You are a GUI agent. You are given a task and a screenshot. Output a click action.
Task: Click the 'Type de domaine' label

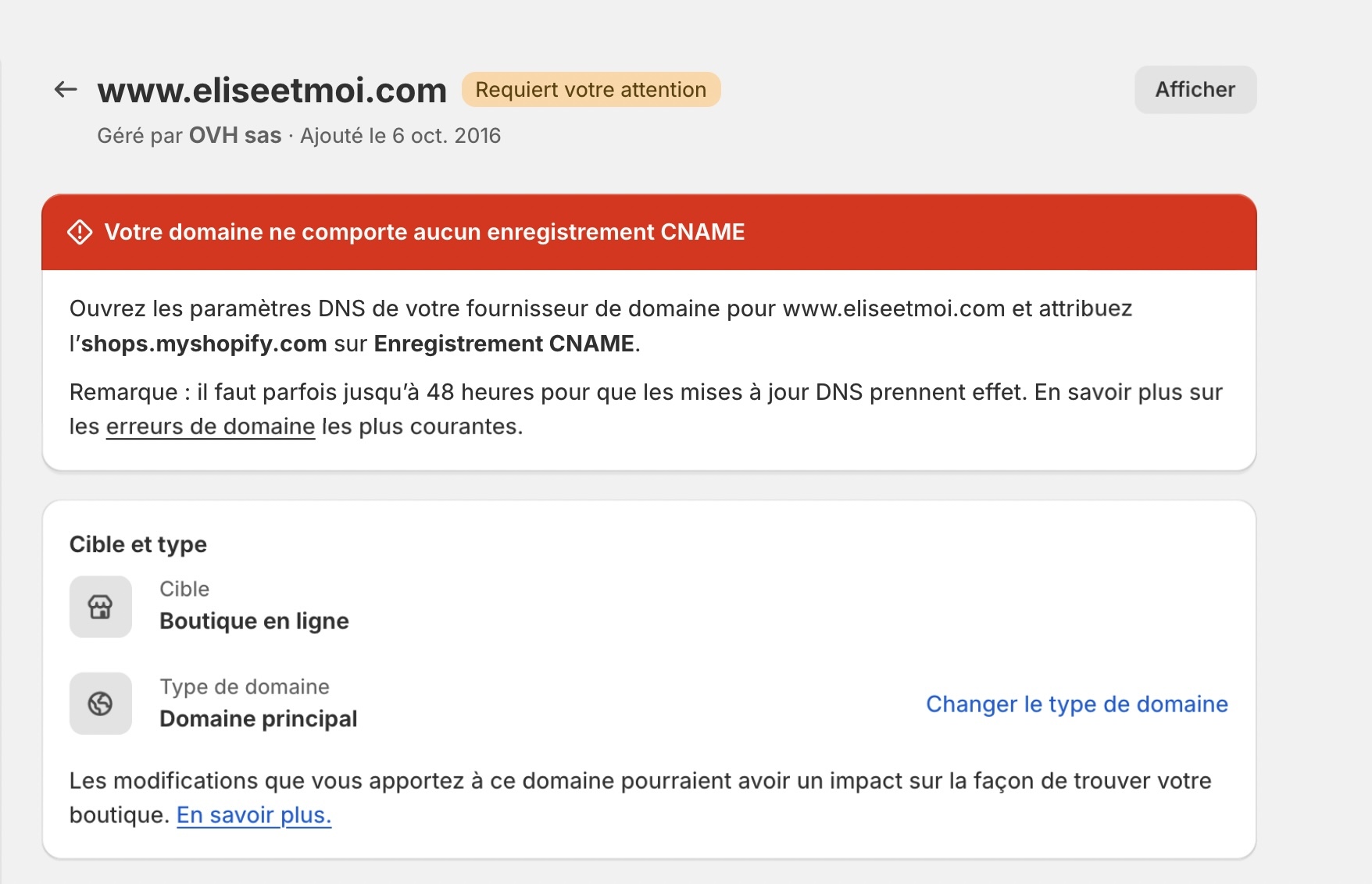pyautogui.click(x=245, y=686)
